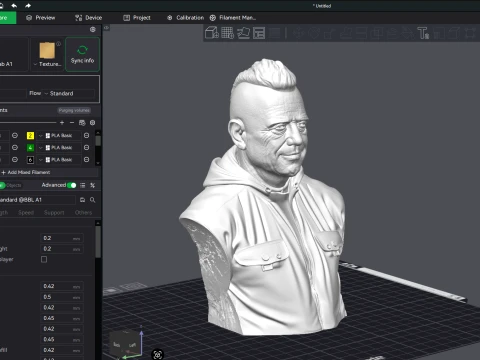The image size is (480, 360).
Task: Click the black filament 6 color swatch
Action: pyautogui.click(x=30, y=160)
